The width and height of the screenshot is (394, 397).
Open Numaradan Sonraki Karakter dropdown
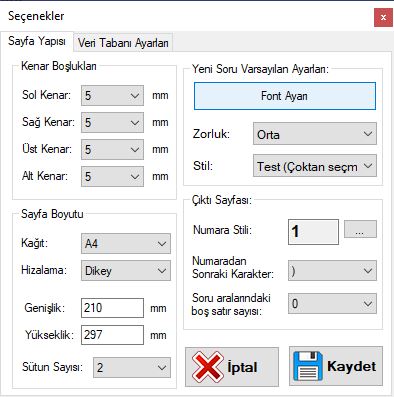click(x=332, y=270)
